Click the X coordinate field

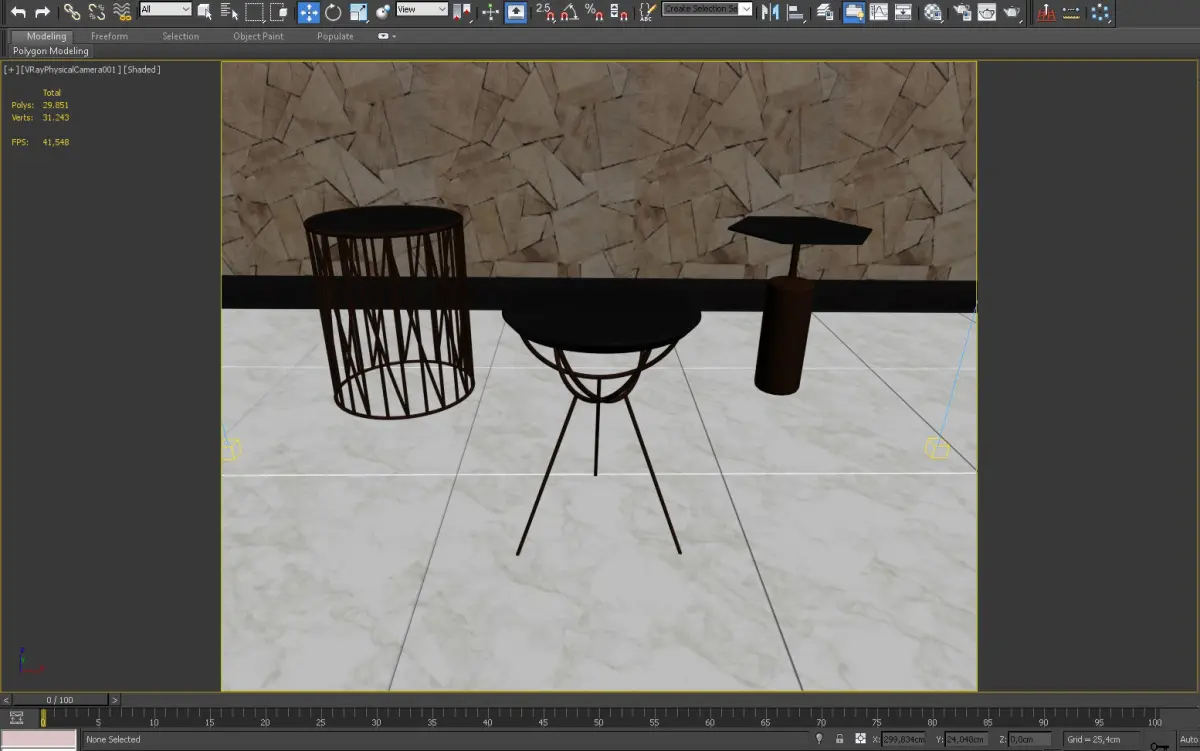click(x=903, y=740)
